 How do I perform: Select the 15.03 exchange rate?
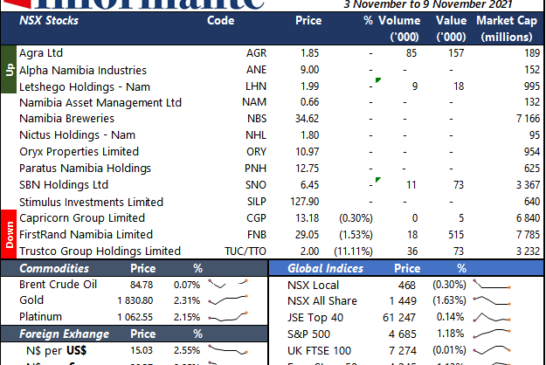coord(141,350)
